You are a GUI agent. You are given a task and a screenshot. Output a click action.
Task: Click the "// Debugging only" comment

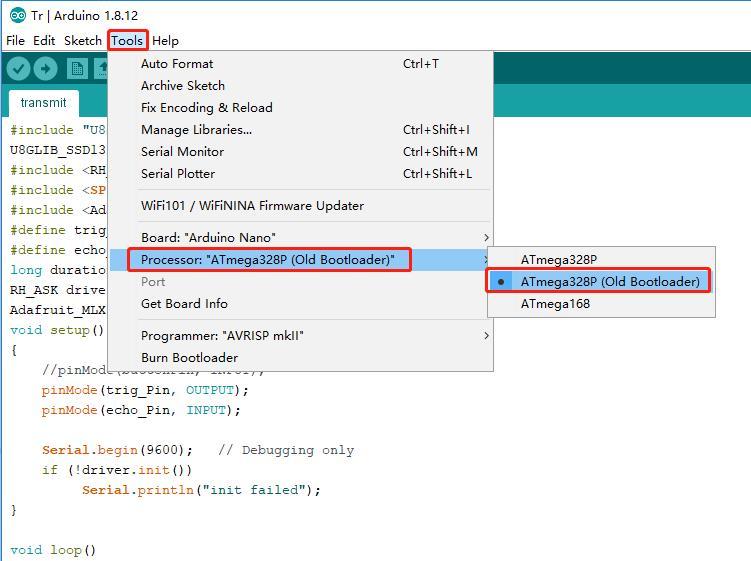tap(286, 450)
